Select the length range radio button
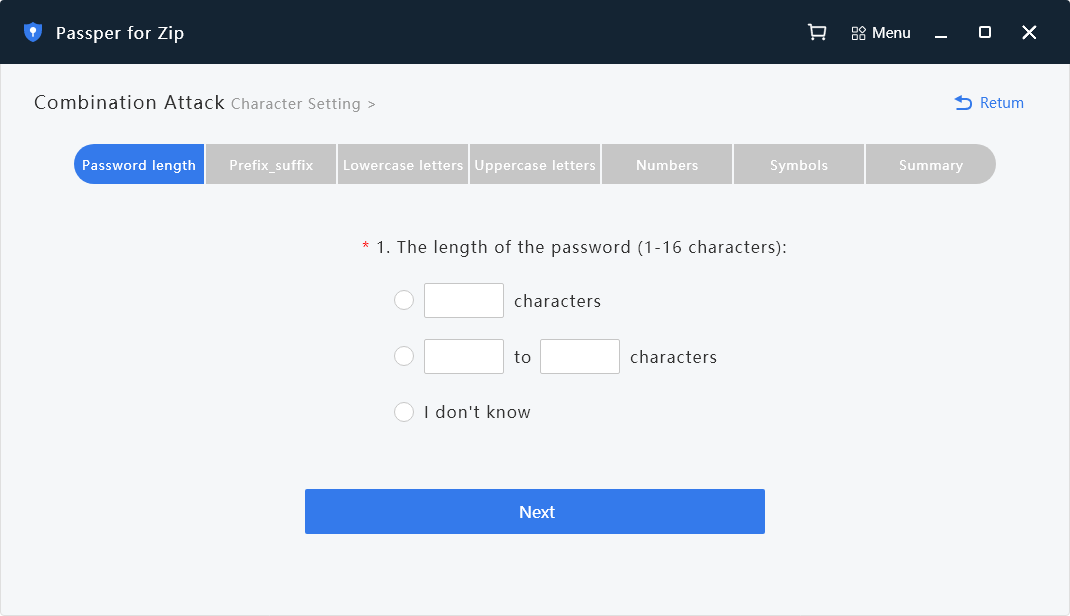 click(x=404, y=356)
